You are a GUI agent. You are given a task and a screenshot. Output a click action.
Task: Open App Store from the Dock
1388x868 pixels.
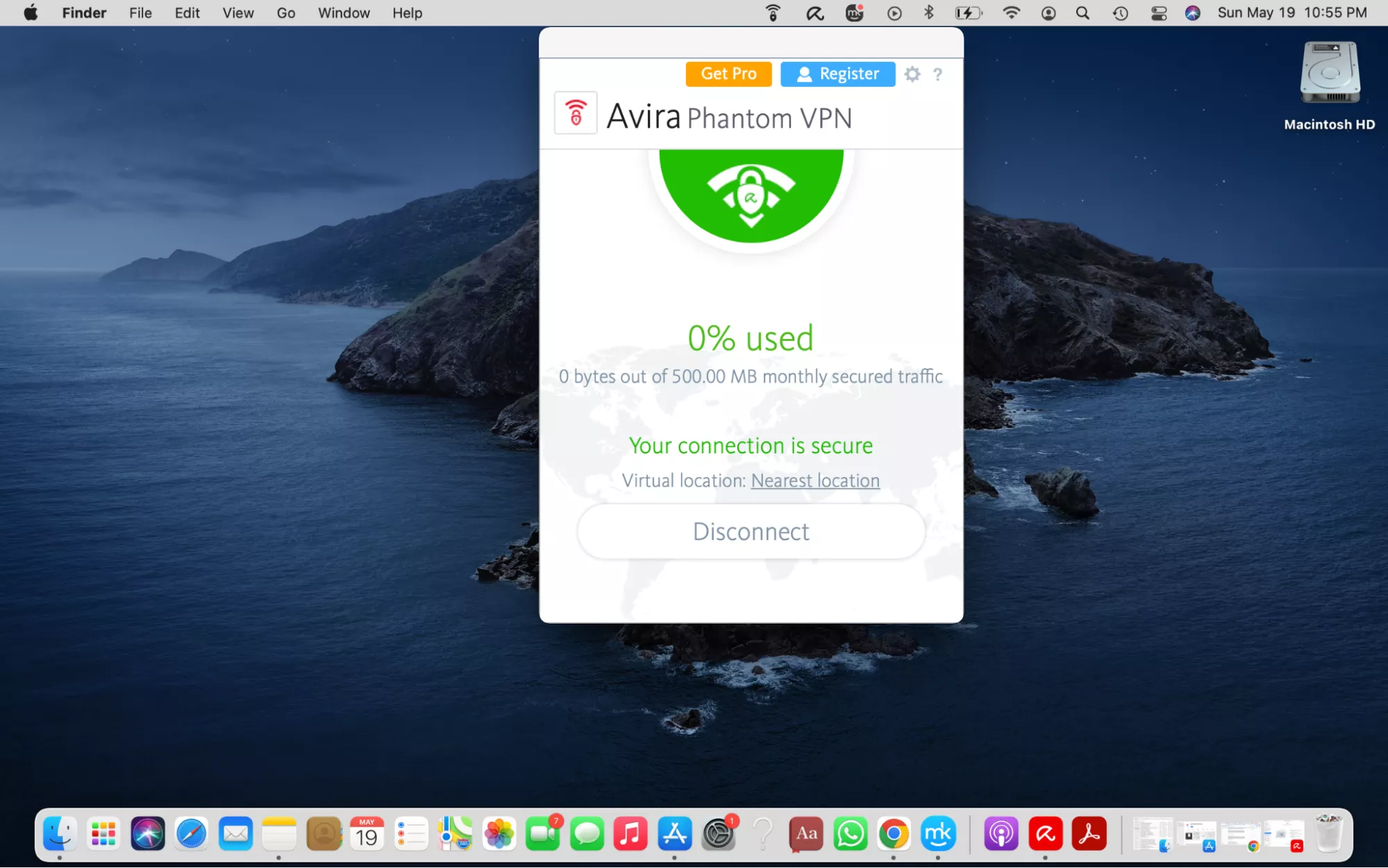pyautogui.click(x=675, y=834)
